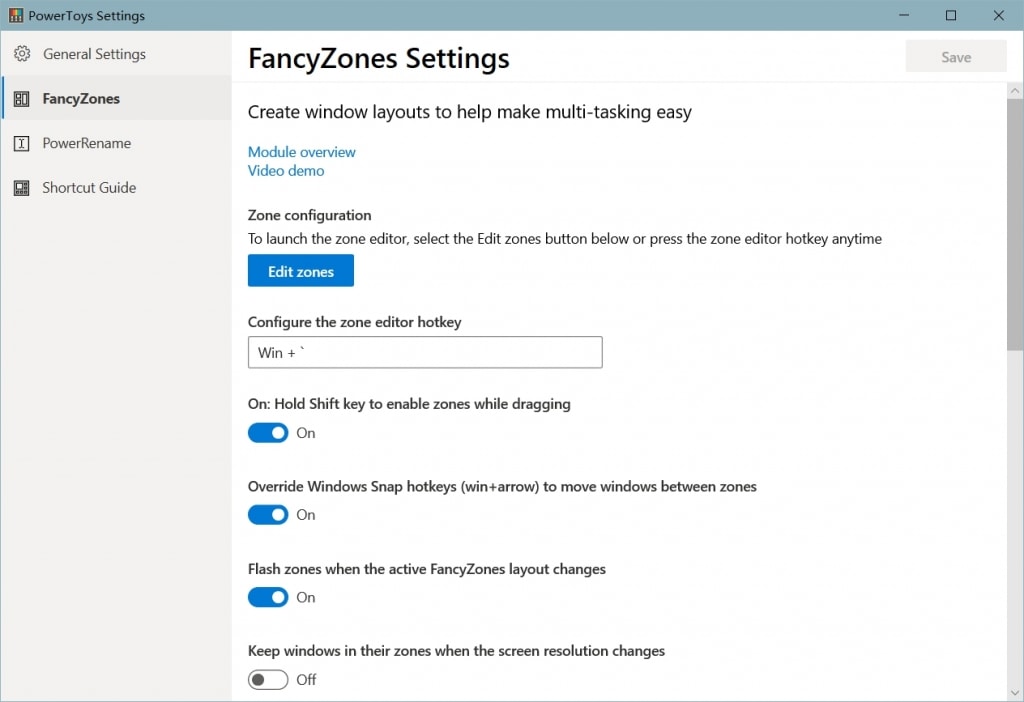Click the Save button
Image resolution: width=1024 pixels, height=702 pixels.
(955, 57)
